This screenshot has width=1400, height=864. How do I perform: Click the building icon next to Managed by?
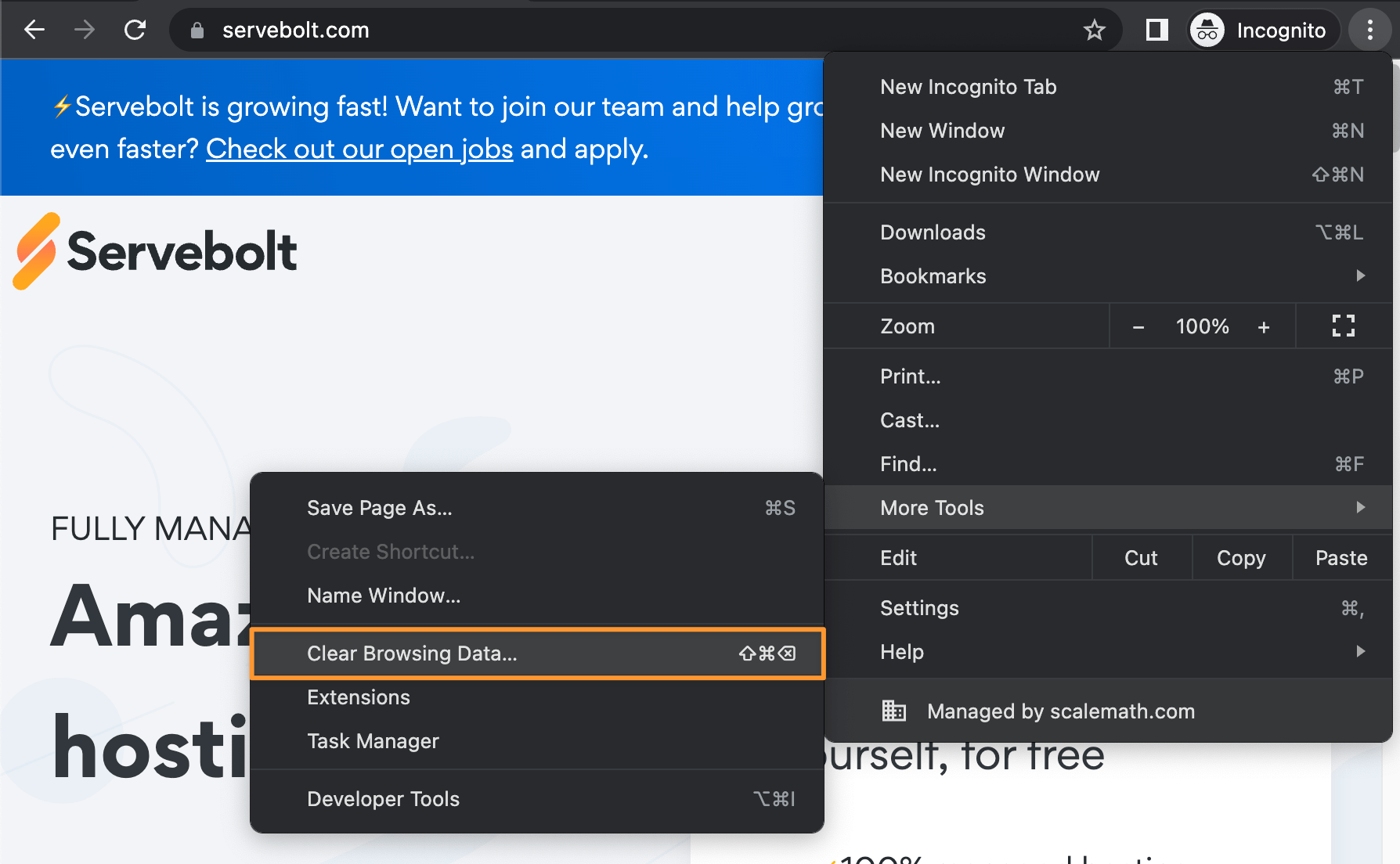pyautogui.click(x=893, y=711)
